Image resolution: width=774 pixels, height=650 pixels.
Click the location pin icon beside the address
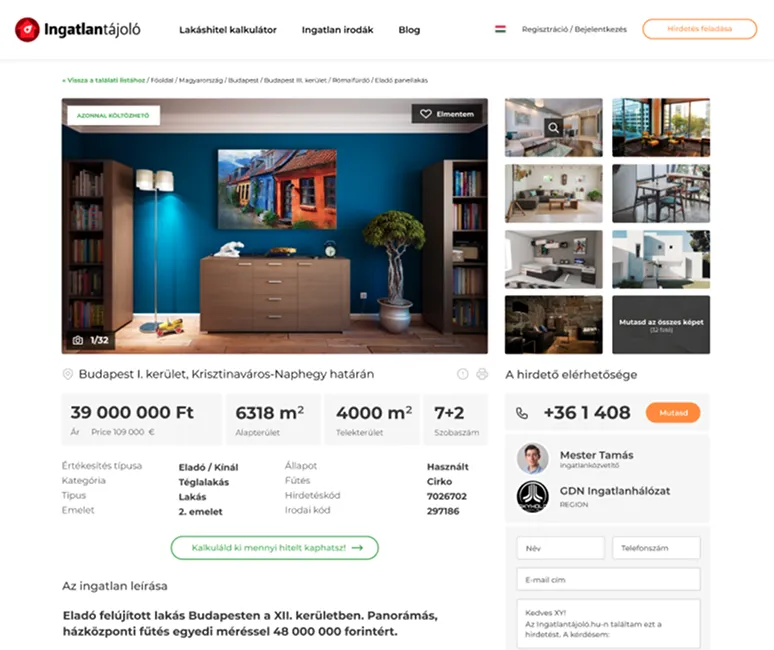click(x=68, y=374)
